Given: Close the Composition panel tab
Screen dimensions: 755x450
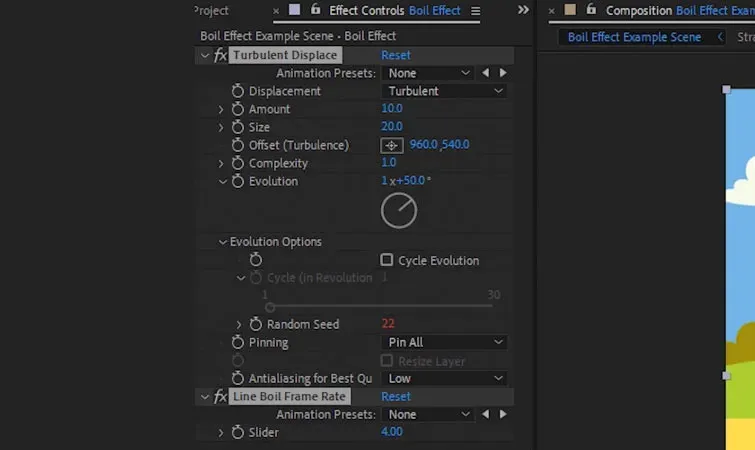Looking at the screenshot, I should [x=551, y=11].
